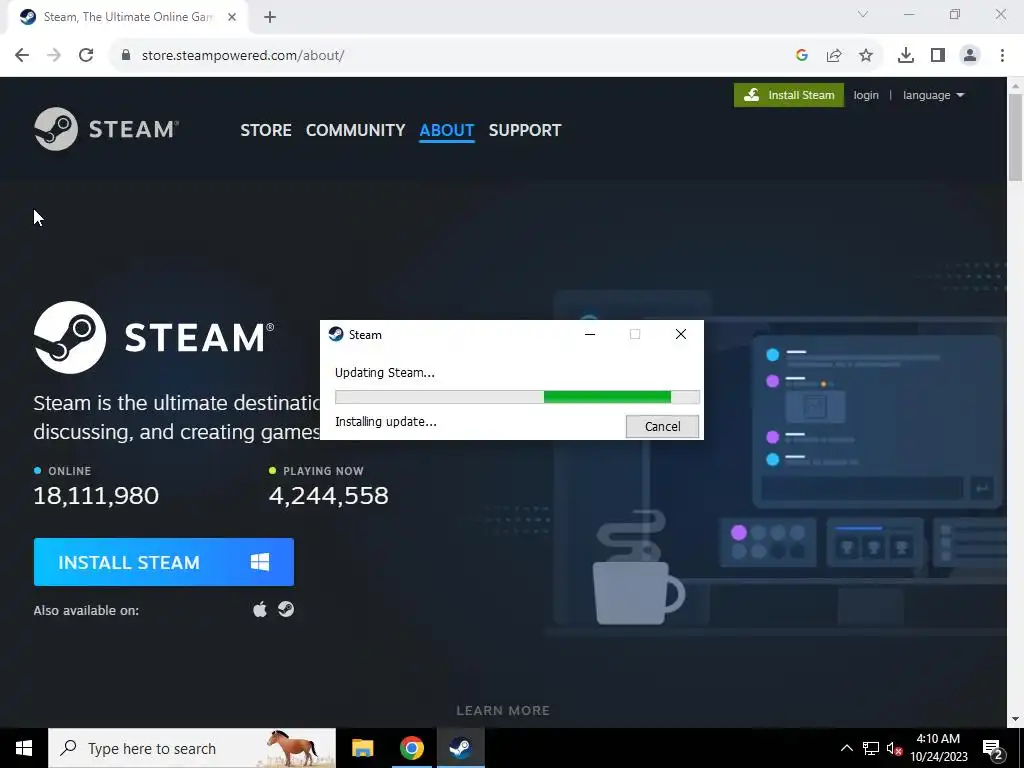Viewport: 1024px width, 768px height.
Task: Reload the page with the refresh icon
Action: [86, 56]
